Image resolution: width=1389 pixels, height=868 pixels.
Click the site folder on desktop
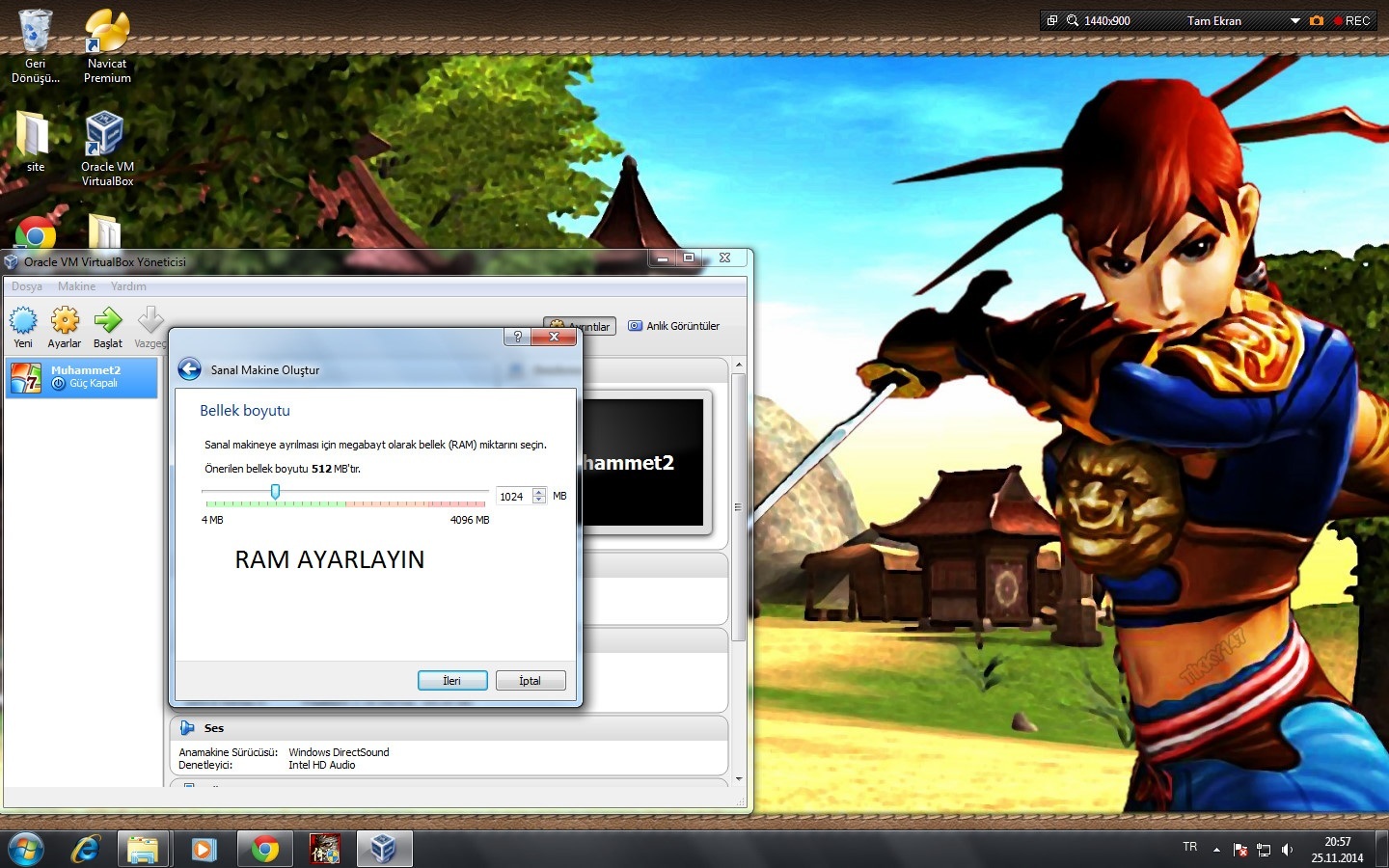click(36, 141)
